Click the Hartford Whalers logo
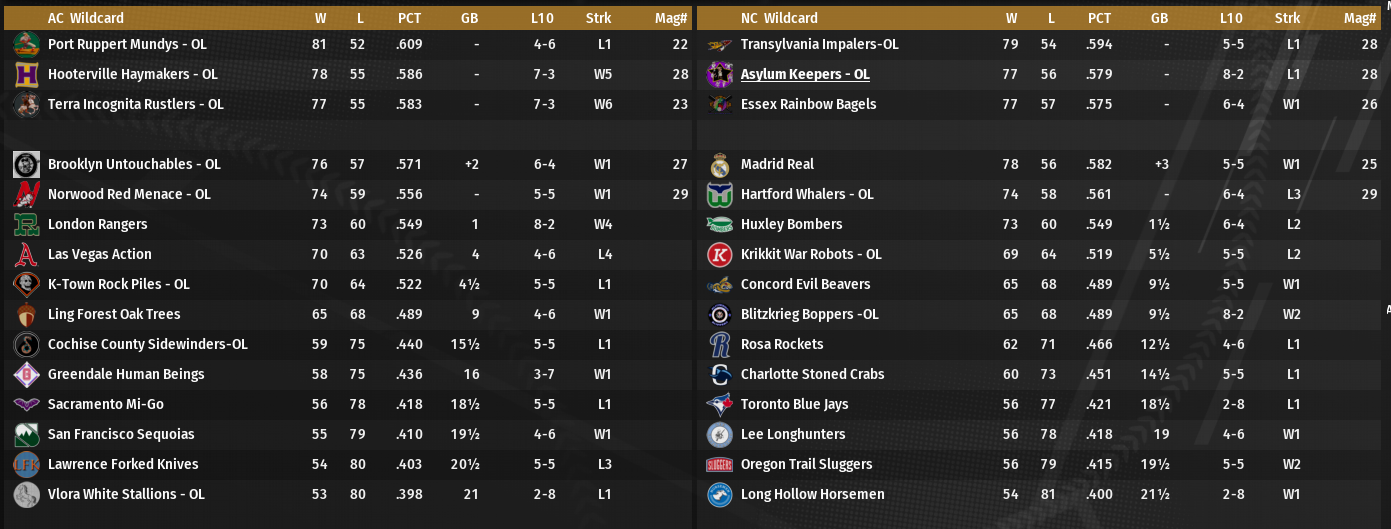This screenshot has height=529, width=1391. tap(720, 194)
